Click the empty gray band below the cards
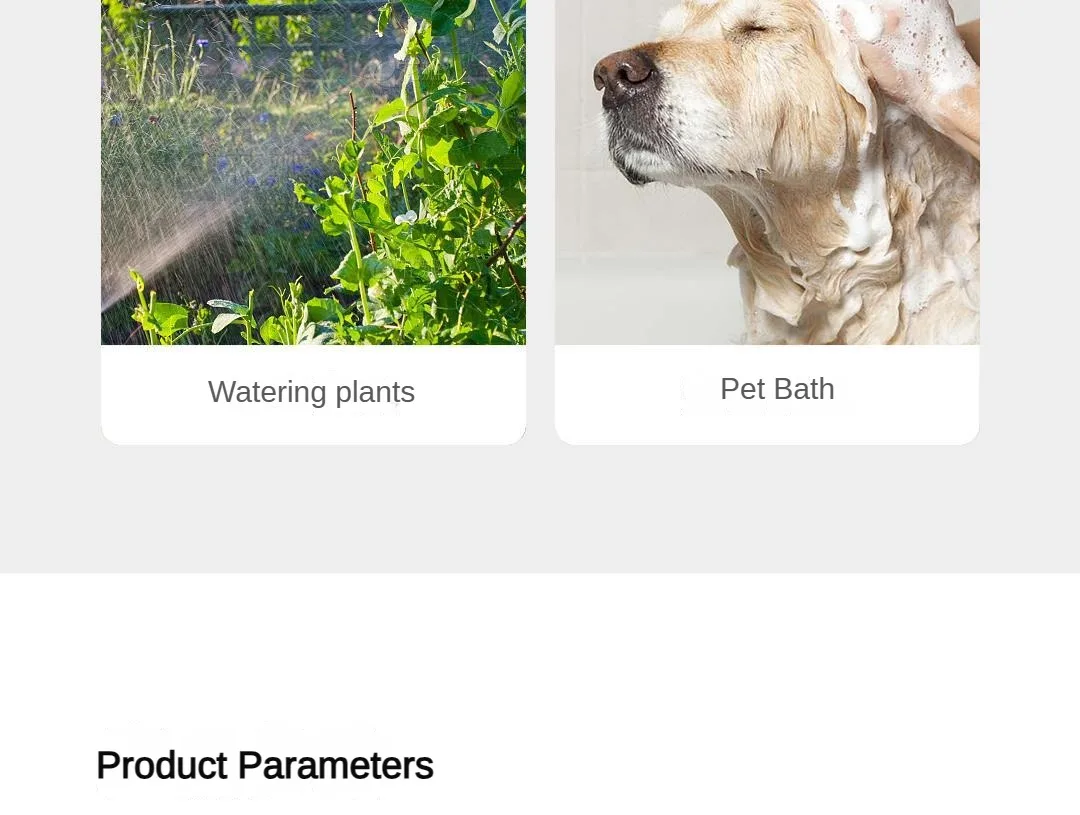The width and height of the screenshot is (1080, 815). point(540,510)
